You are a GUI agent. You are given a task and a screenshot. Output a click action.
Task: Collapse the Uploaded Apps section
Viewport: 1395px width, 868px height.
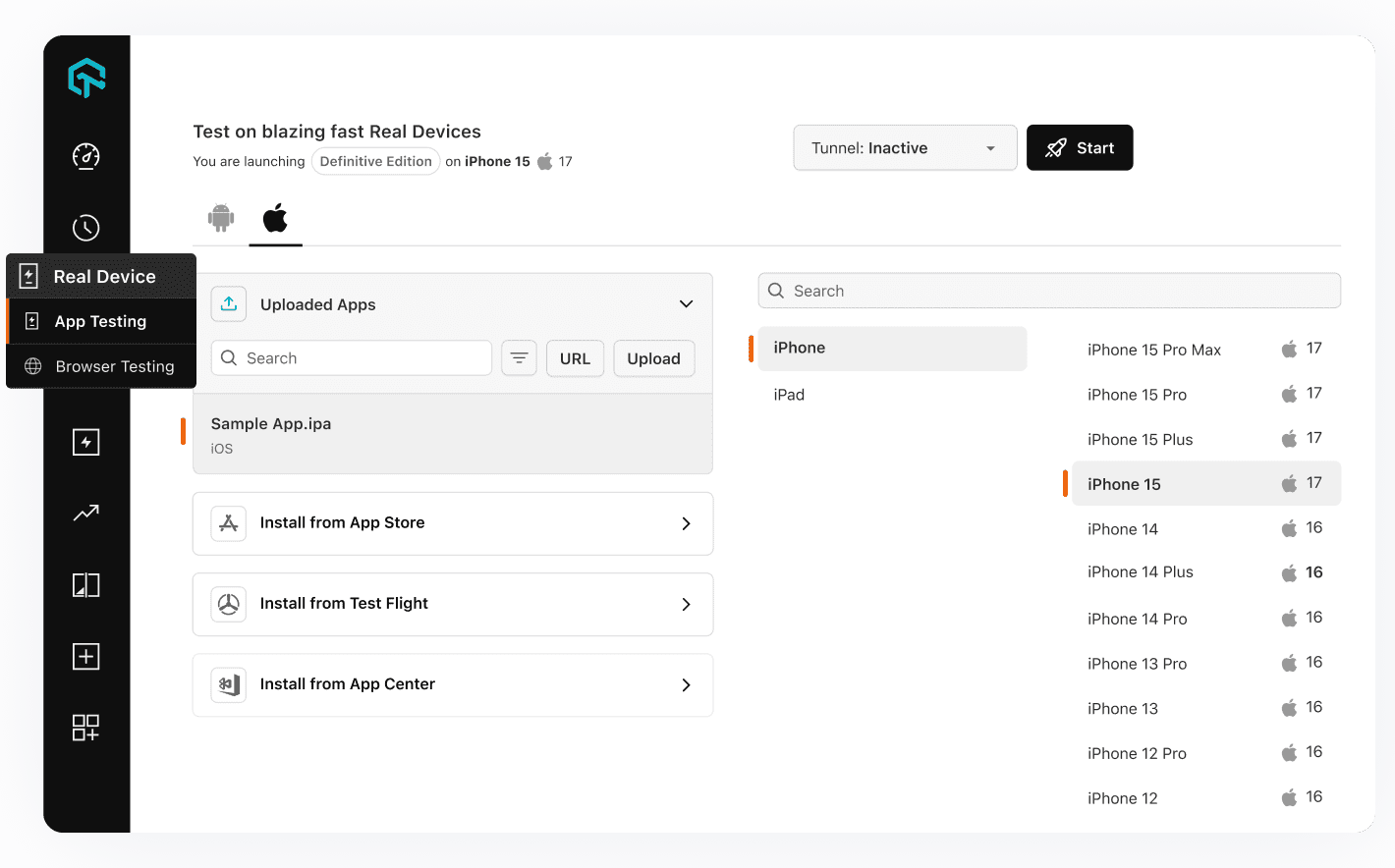point(686,304)
